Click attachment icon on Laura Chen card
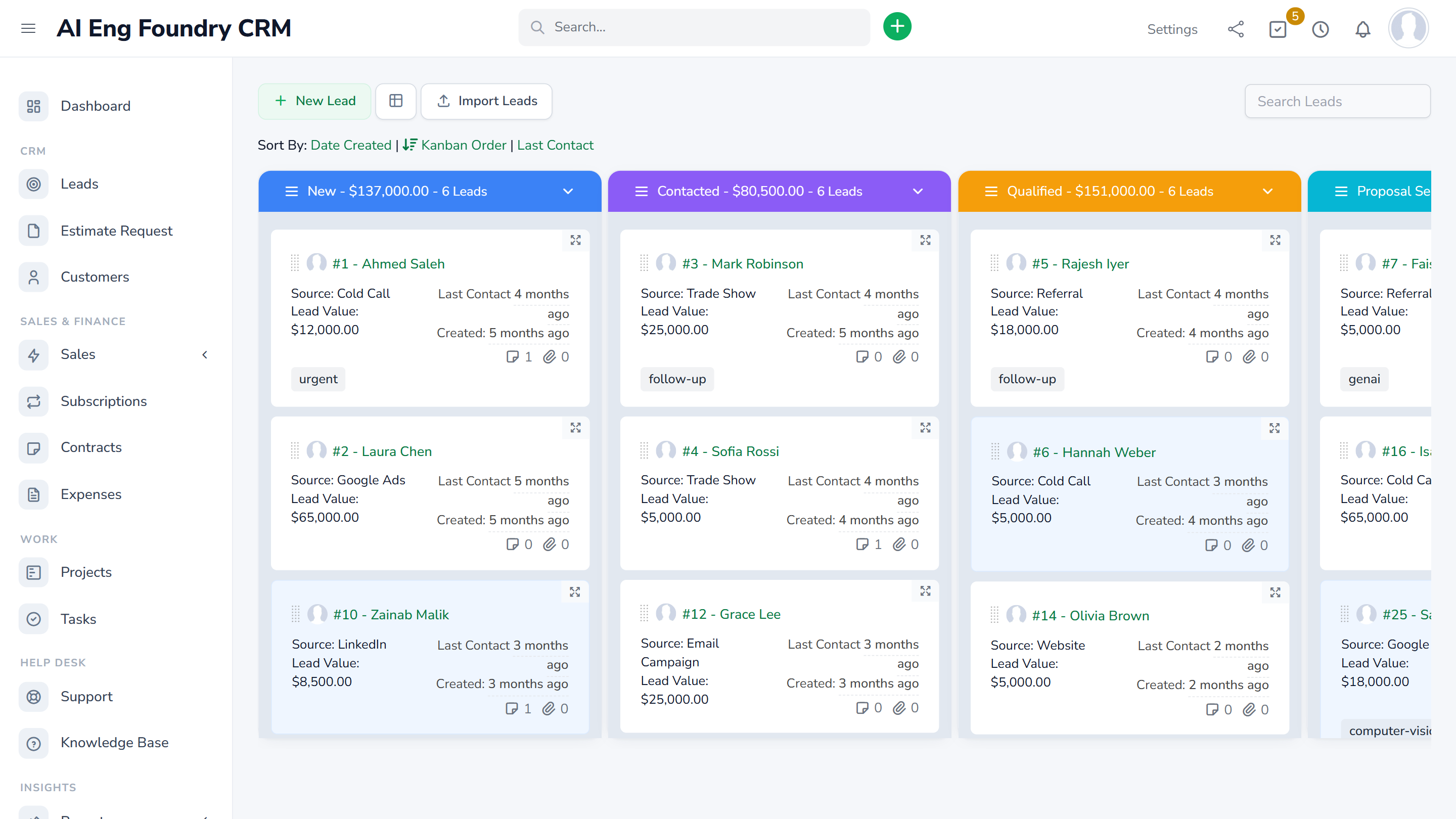This screenshot has width=1456, height=819. coord(550,544)
